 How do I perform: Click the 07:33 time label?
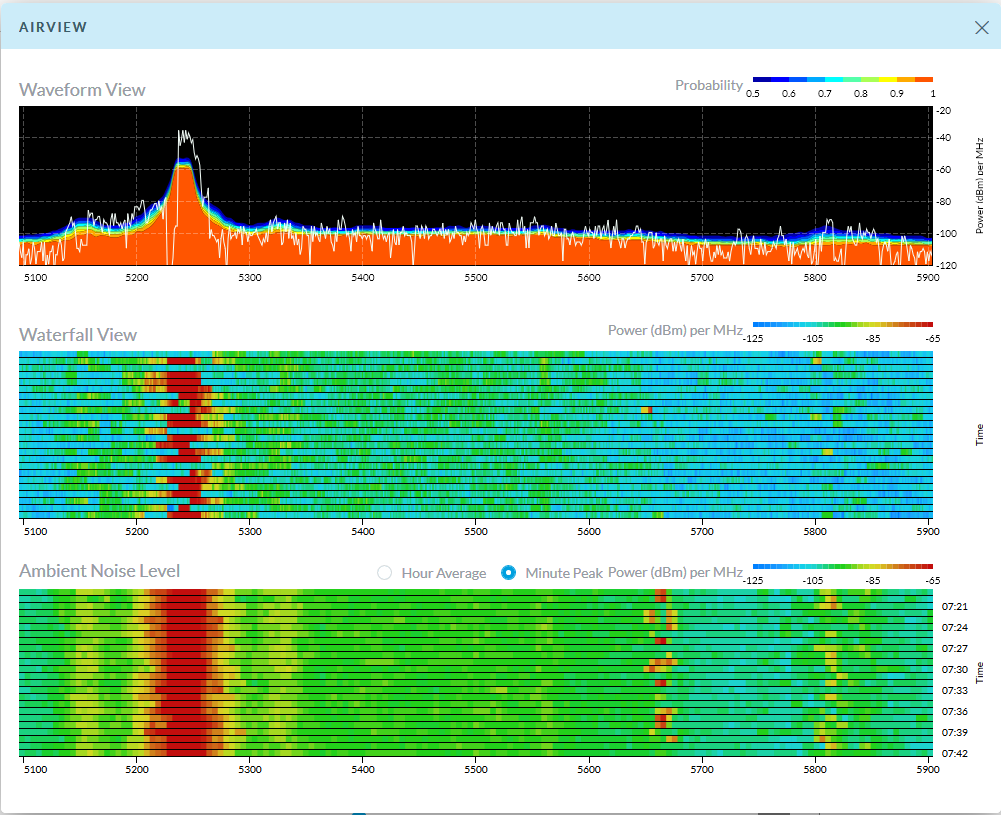[954, 691]
